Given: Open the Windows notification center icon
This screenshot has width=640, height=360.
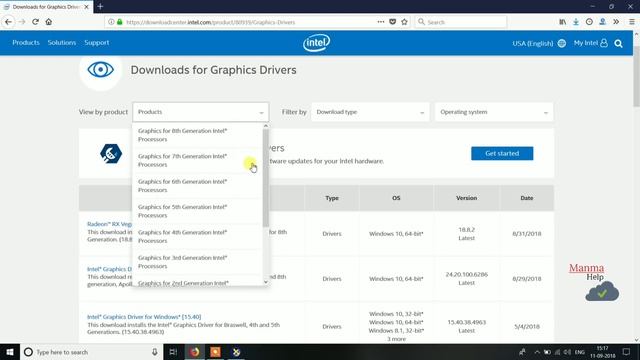Looking at the screenshot, I should click(x=627, y=352).
